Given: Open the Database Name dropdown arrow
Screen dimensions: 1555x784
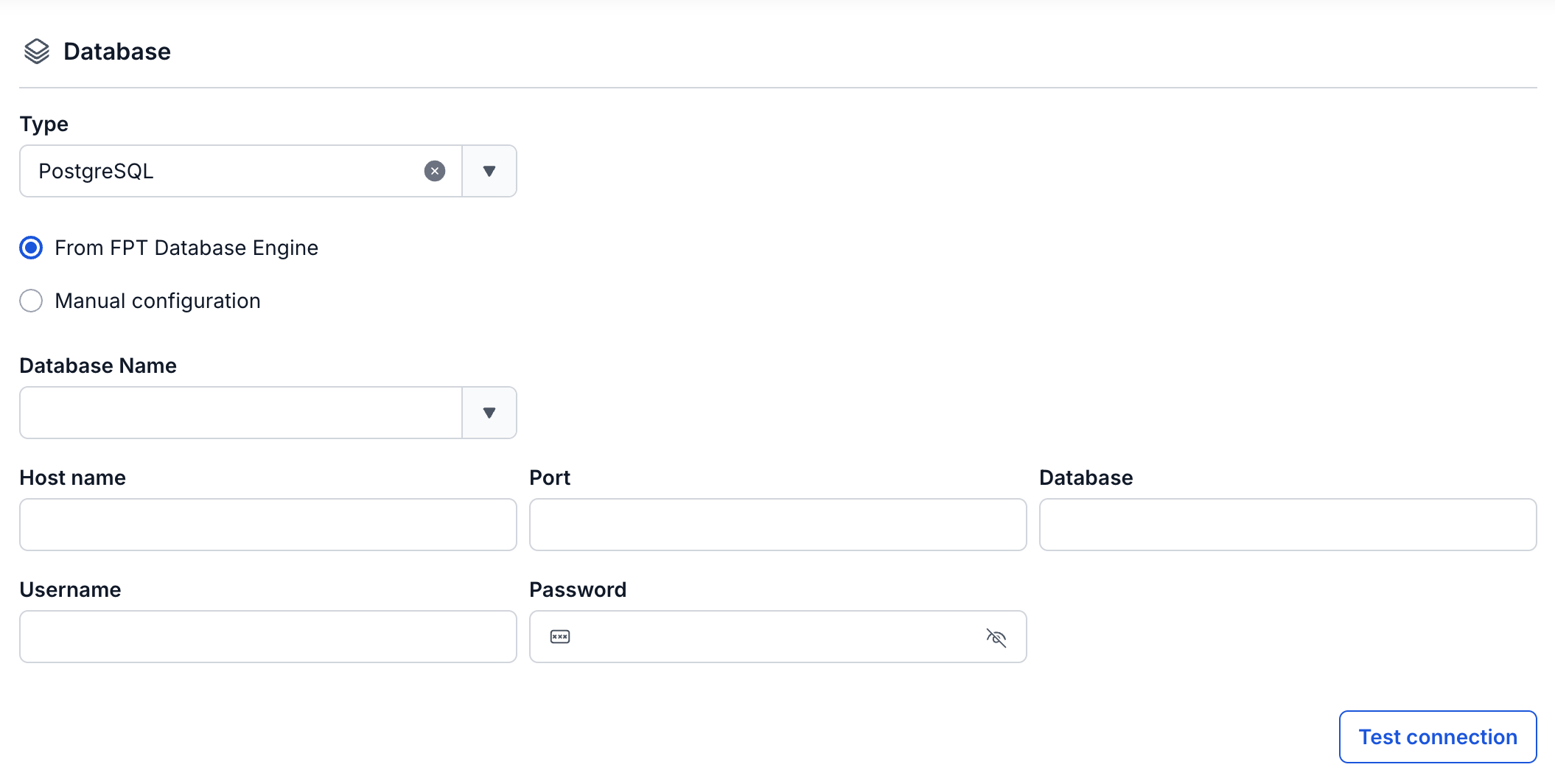Looking at the screenshot, I should [x=489, y=413].
